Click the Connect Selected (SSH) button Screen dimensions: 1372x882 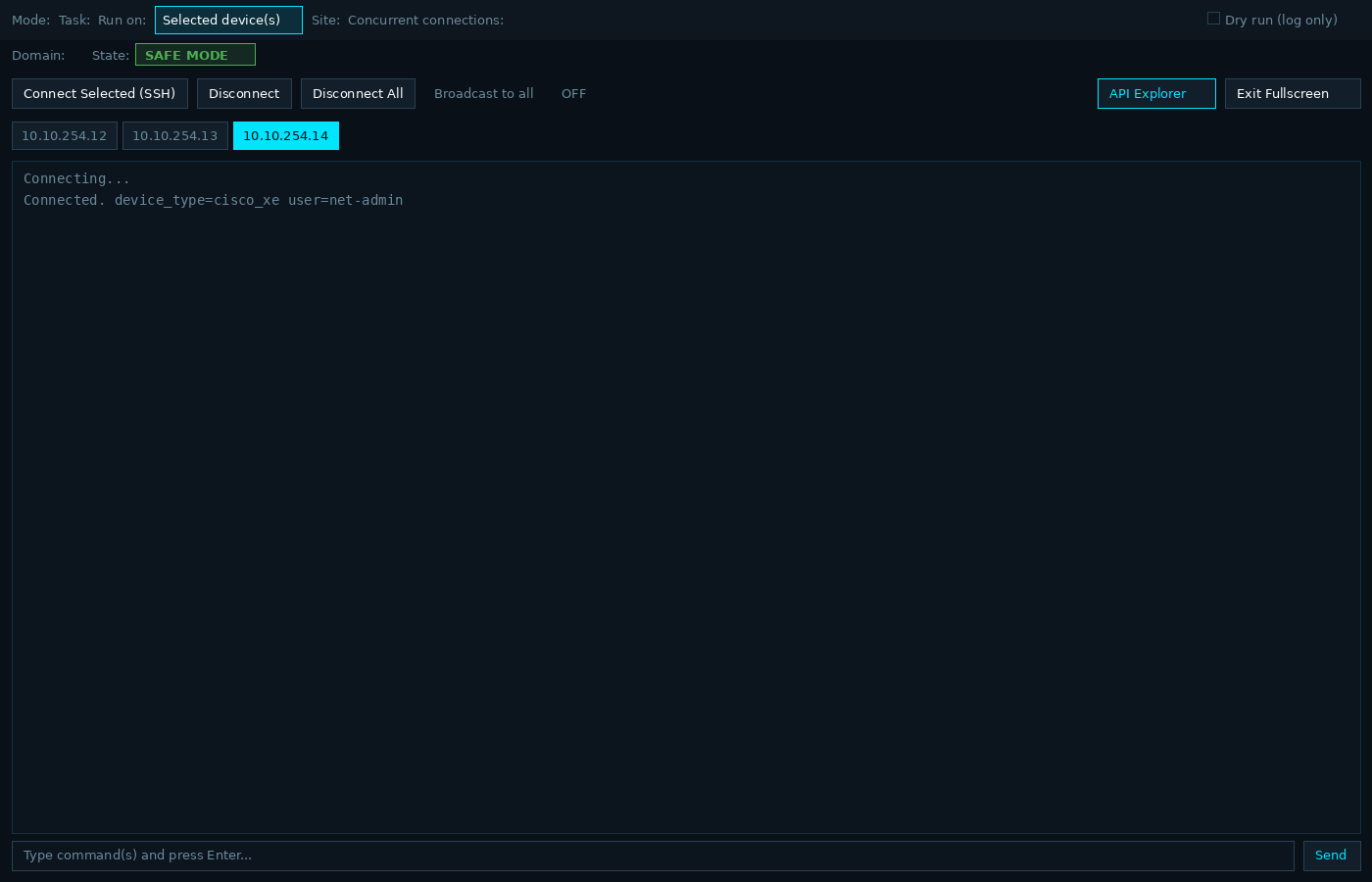[99, 93]
